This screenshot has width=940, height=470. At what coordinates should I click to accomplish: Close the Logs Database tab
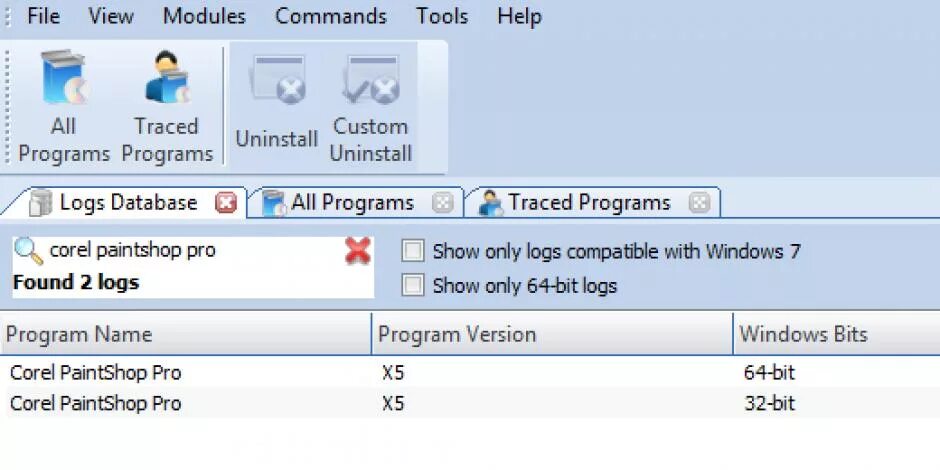coord(225,204)
